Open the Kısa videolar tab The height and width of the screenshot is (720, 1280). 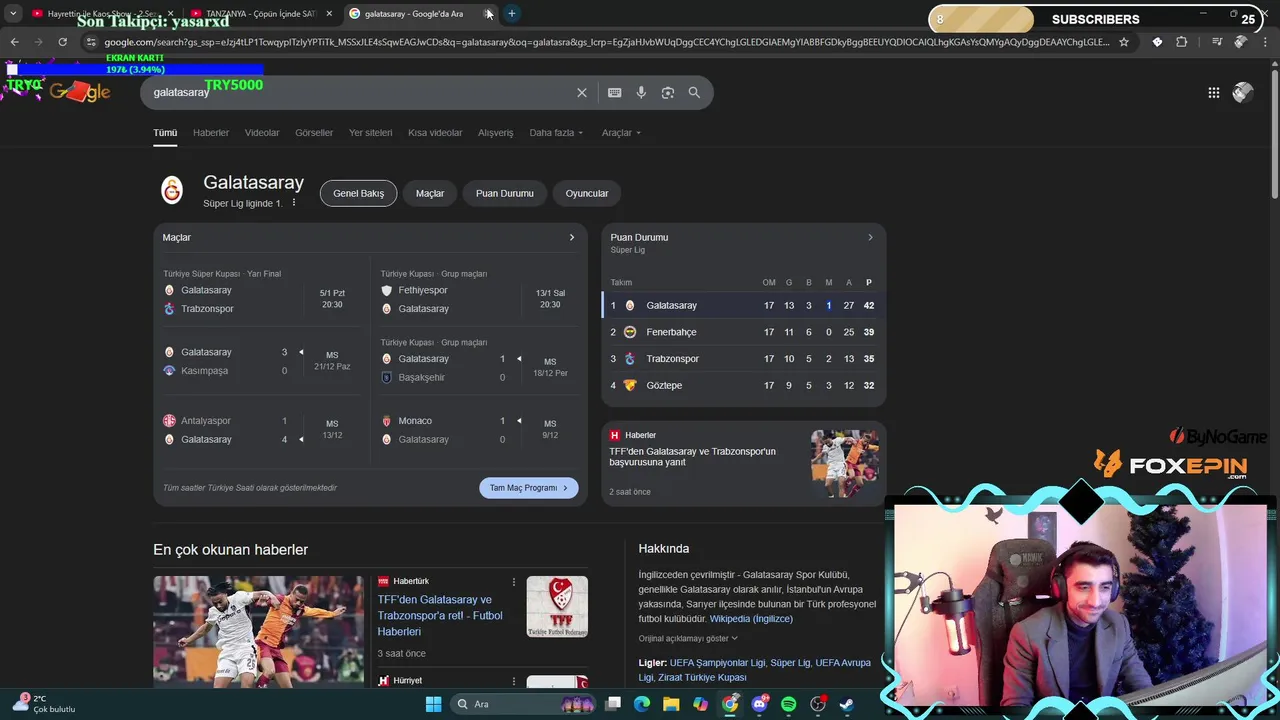pos(435,133)
